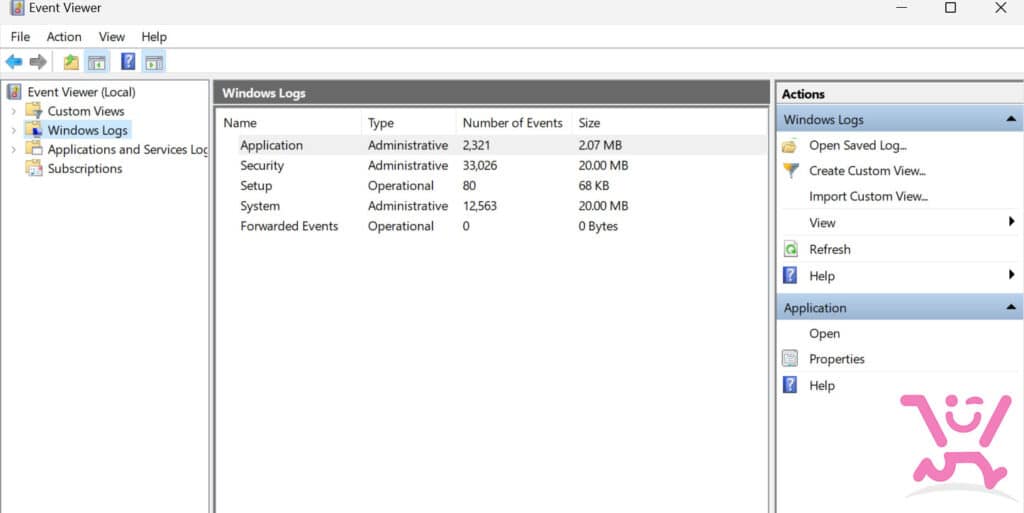Click the 33,026 events count cell
The height and width of the screenshot is (513, 1024).
click(x=480, y=165)
